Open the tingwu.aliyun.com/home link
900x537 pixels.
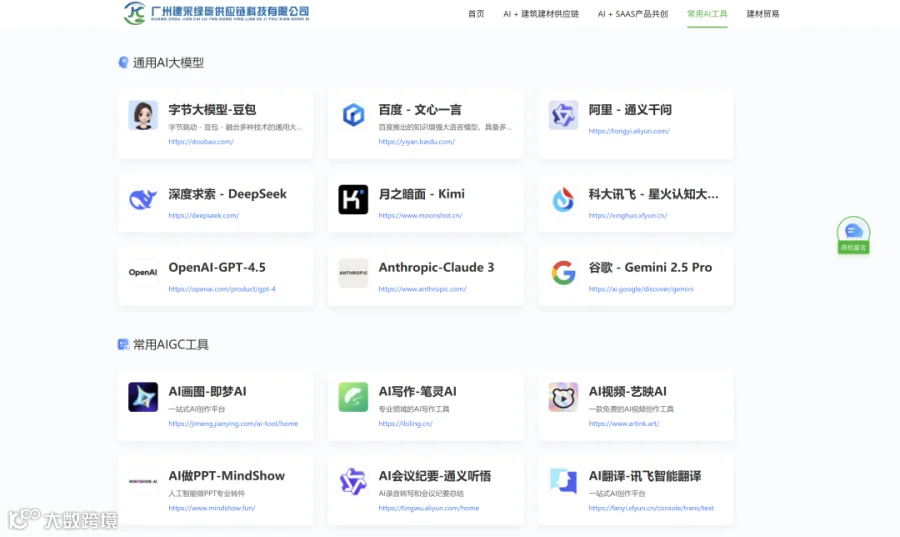coord(429,508)
